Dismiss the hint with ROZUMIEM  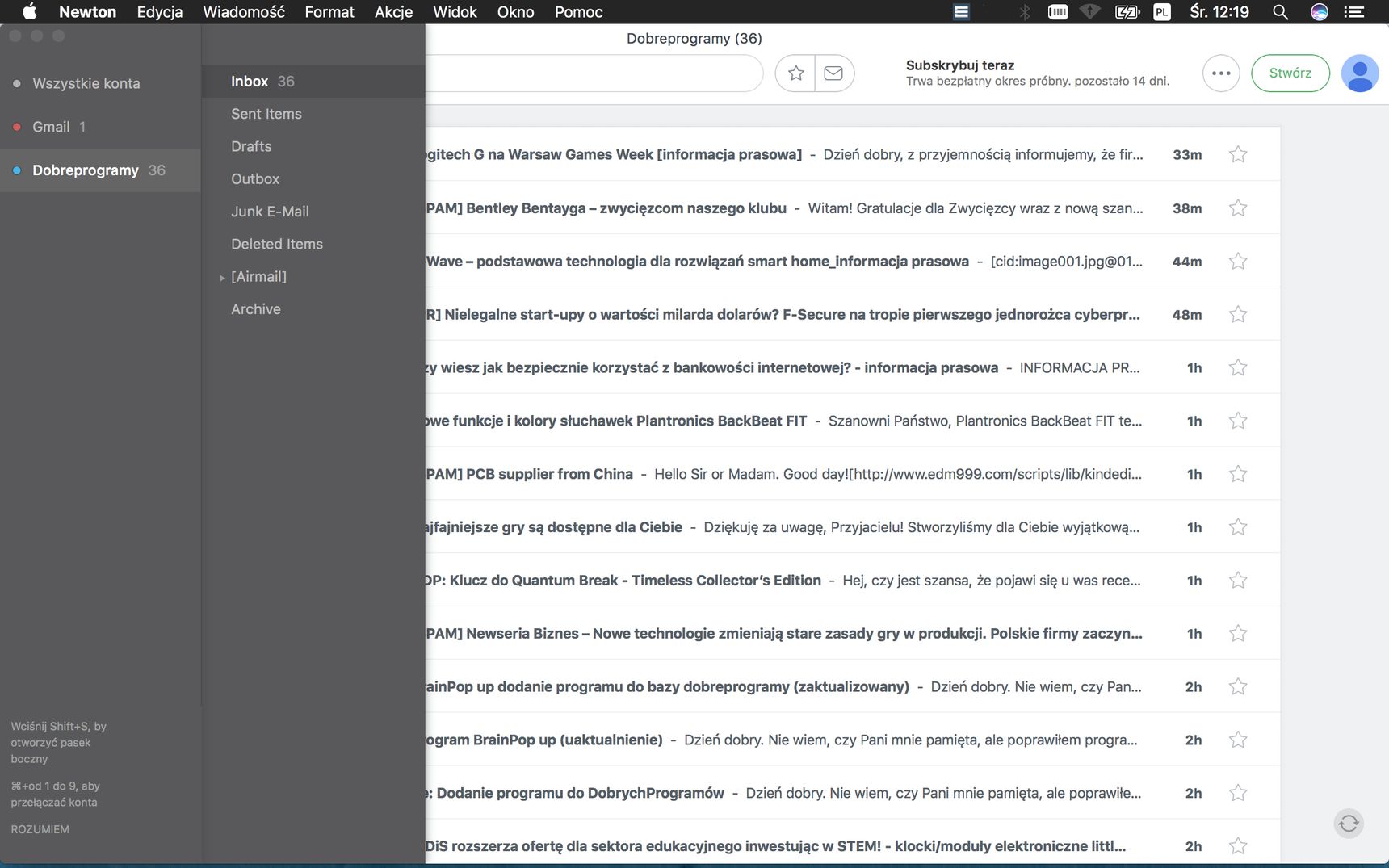(x=40, y=829)
